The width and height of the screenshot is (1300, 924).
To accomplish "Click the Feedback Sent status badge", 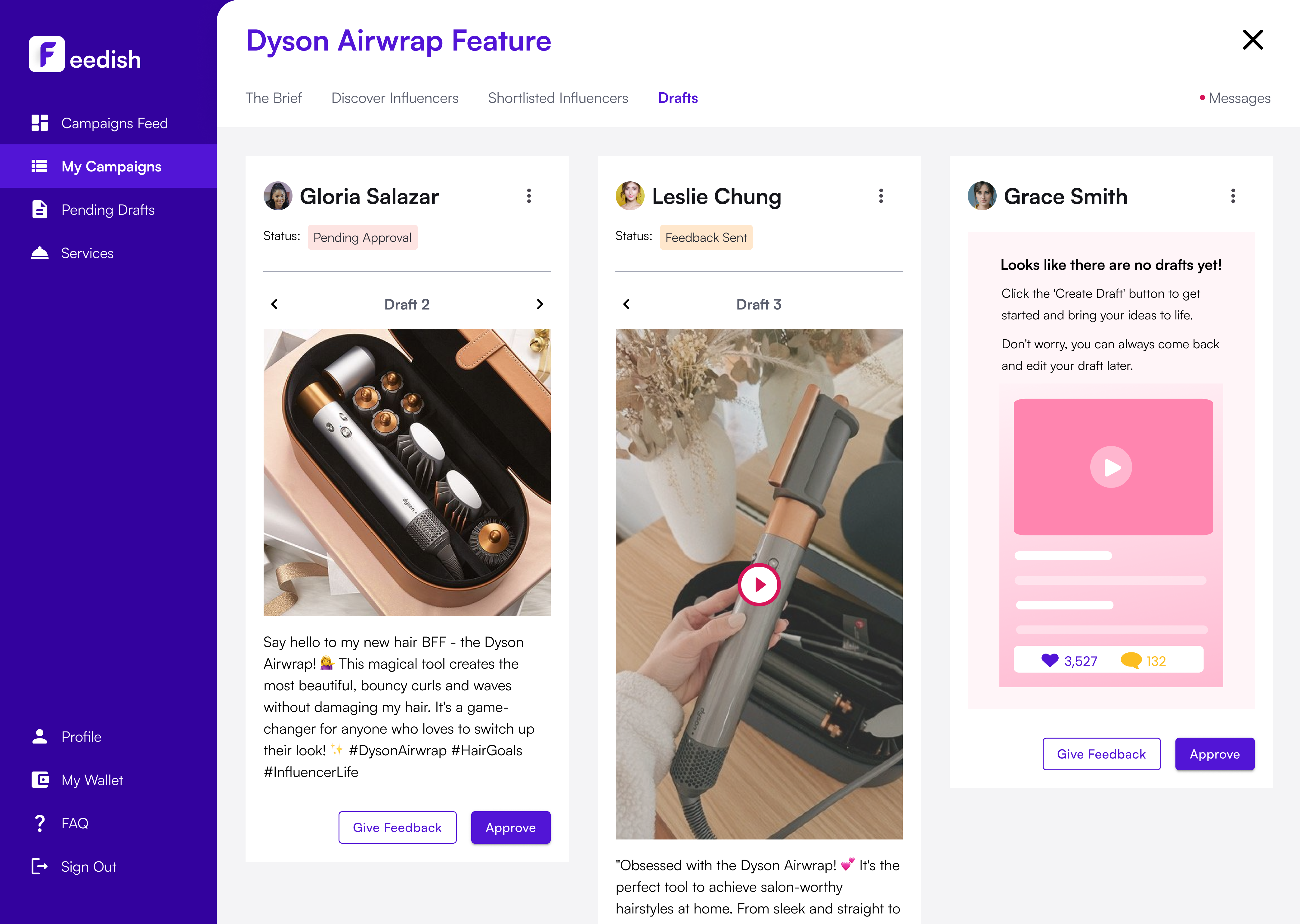I will tap(706, 237).
